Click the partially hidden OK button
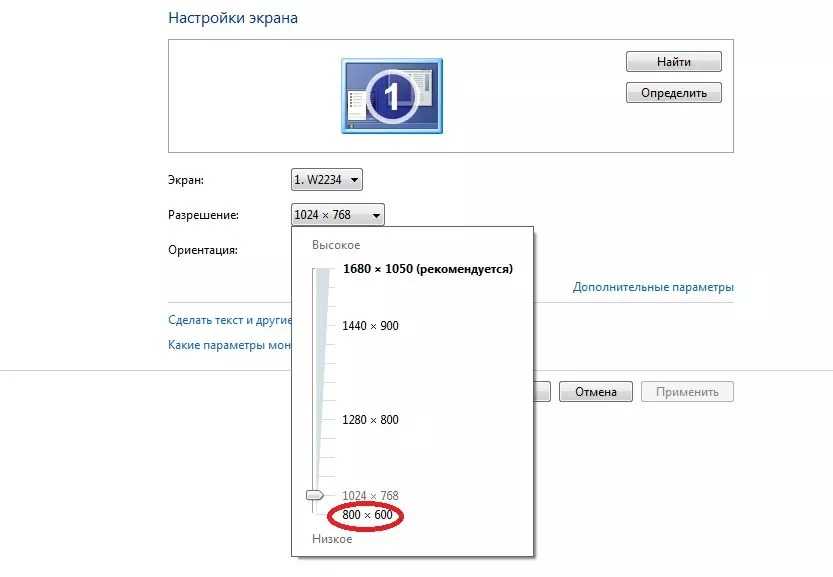Viewport: 833px width, 577px height. tap(542, 392)
